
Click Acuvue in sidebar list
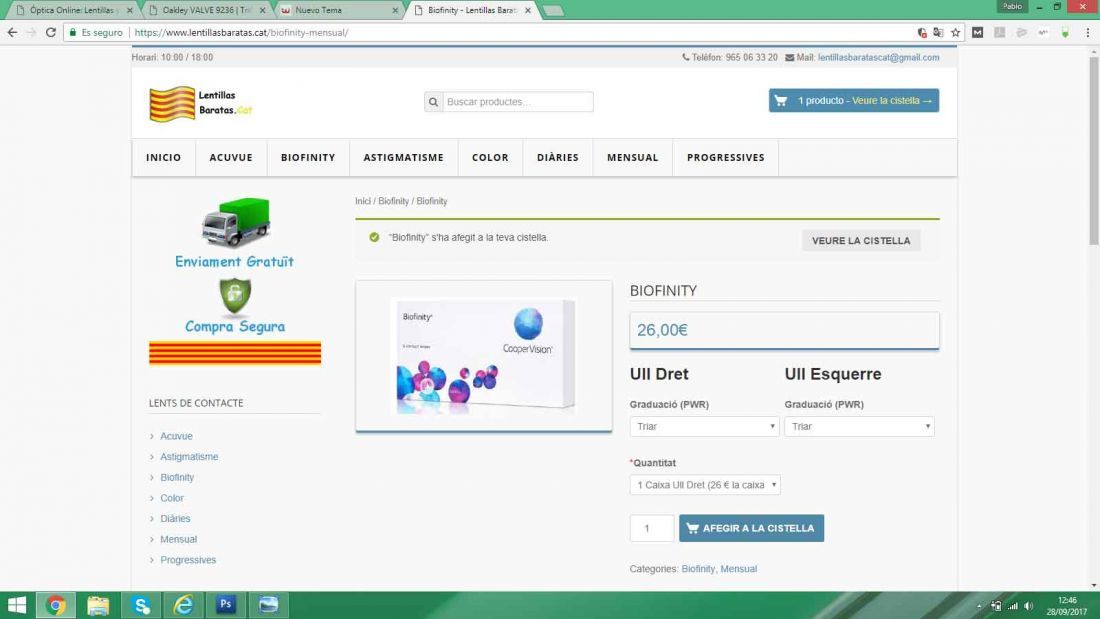click(x=176, y=436)
